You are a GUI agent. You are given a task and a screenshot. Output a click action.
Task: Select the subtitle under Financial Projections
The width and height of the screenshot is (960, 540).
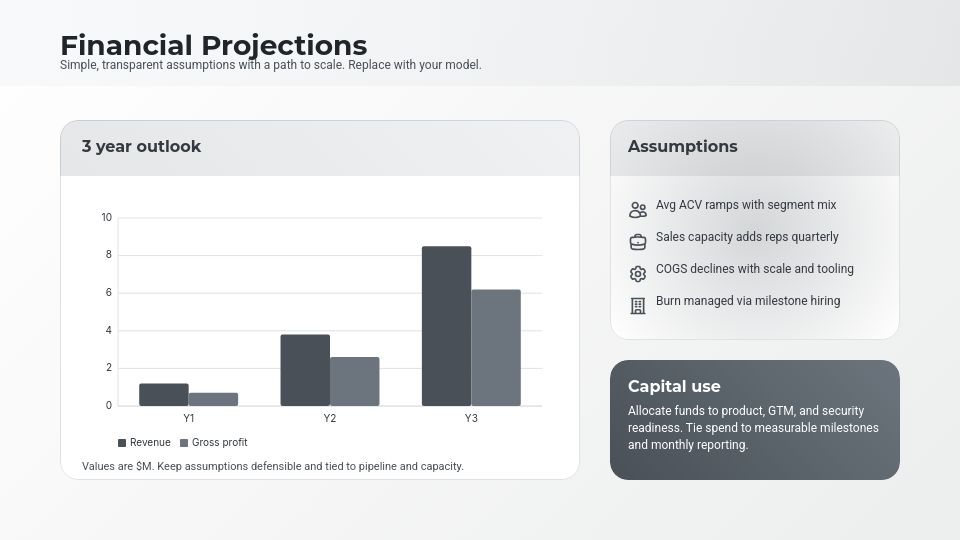click(270, 65)
